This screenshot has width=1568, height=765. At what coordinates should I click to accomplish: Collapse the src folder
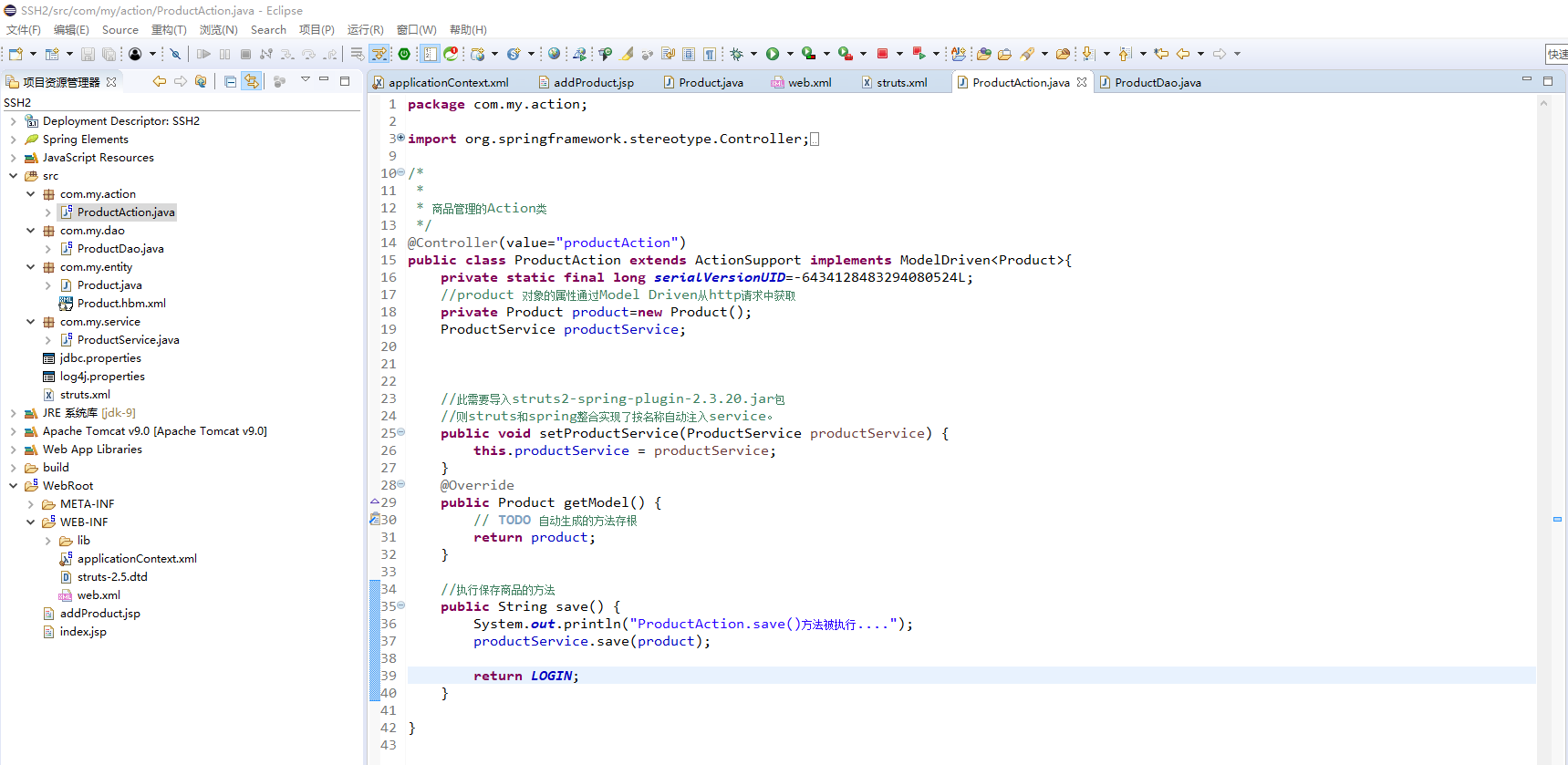[x=13, y=176]
